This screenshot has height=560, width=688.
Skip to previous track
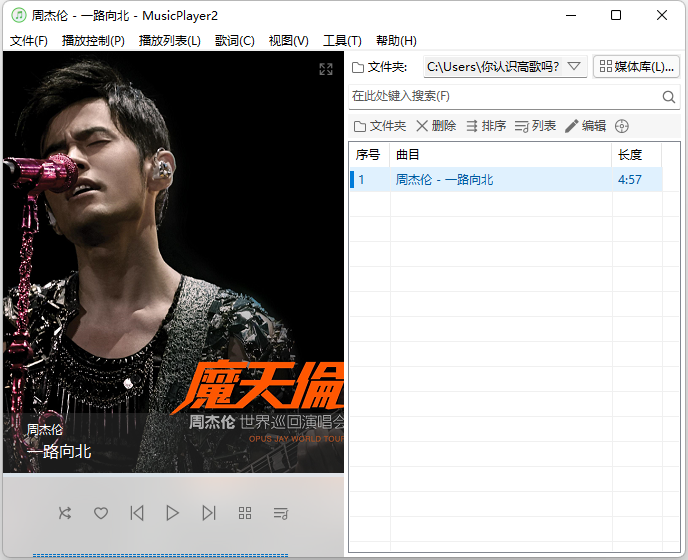[137, 513]
